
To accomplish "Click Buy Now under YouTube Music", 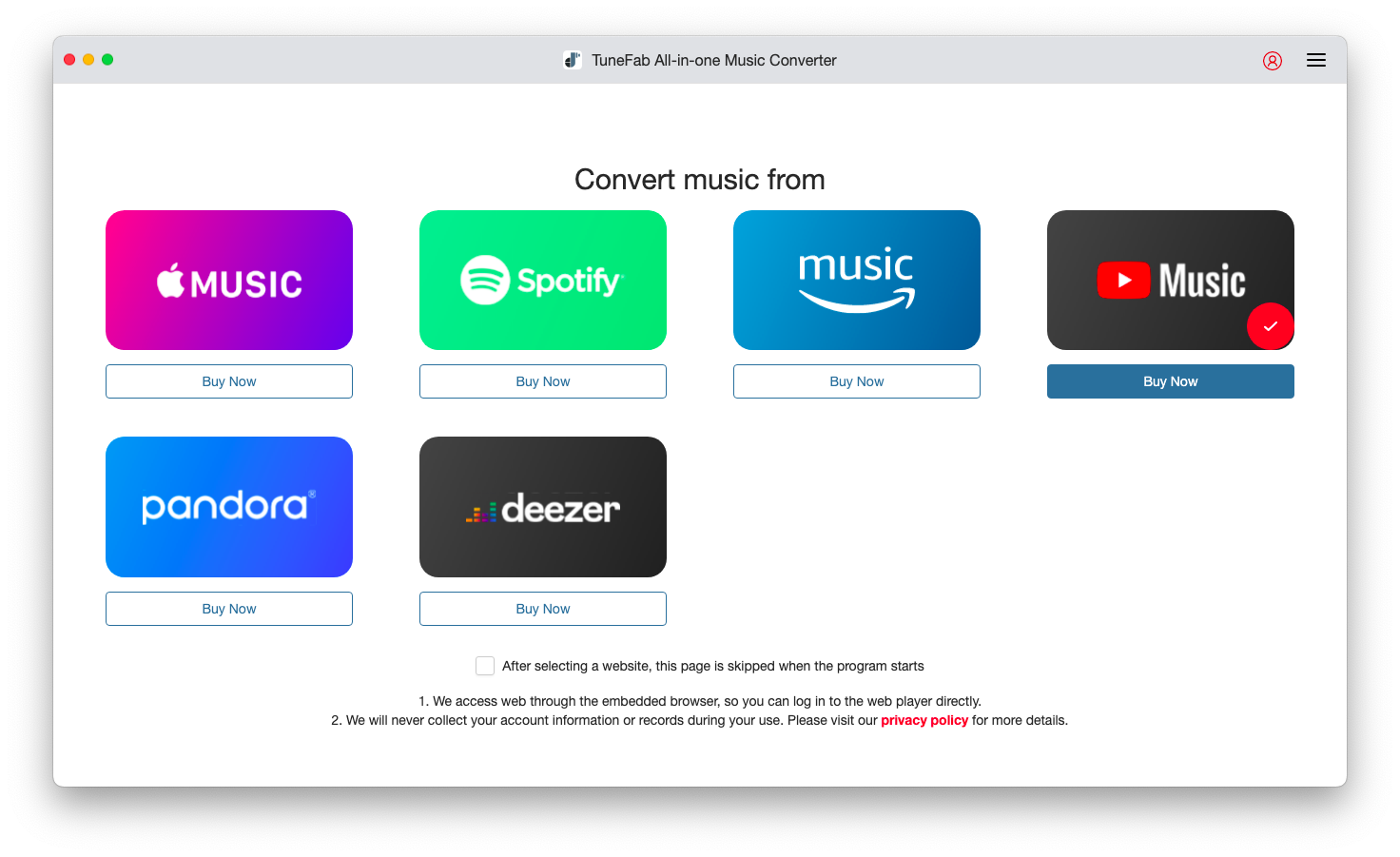I will pyautogui.click(x=1171, y=381).
